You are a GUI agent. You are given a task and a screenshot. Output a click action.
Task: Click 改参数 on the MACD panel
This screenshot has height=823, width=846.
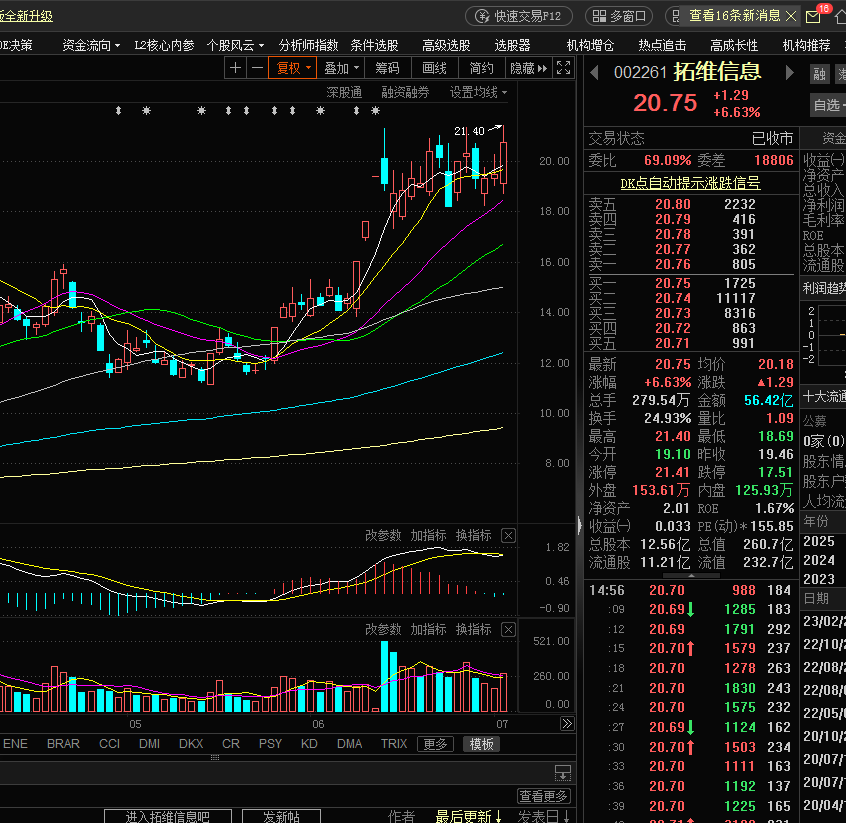[383, 535]
